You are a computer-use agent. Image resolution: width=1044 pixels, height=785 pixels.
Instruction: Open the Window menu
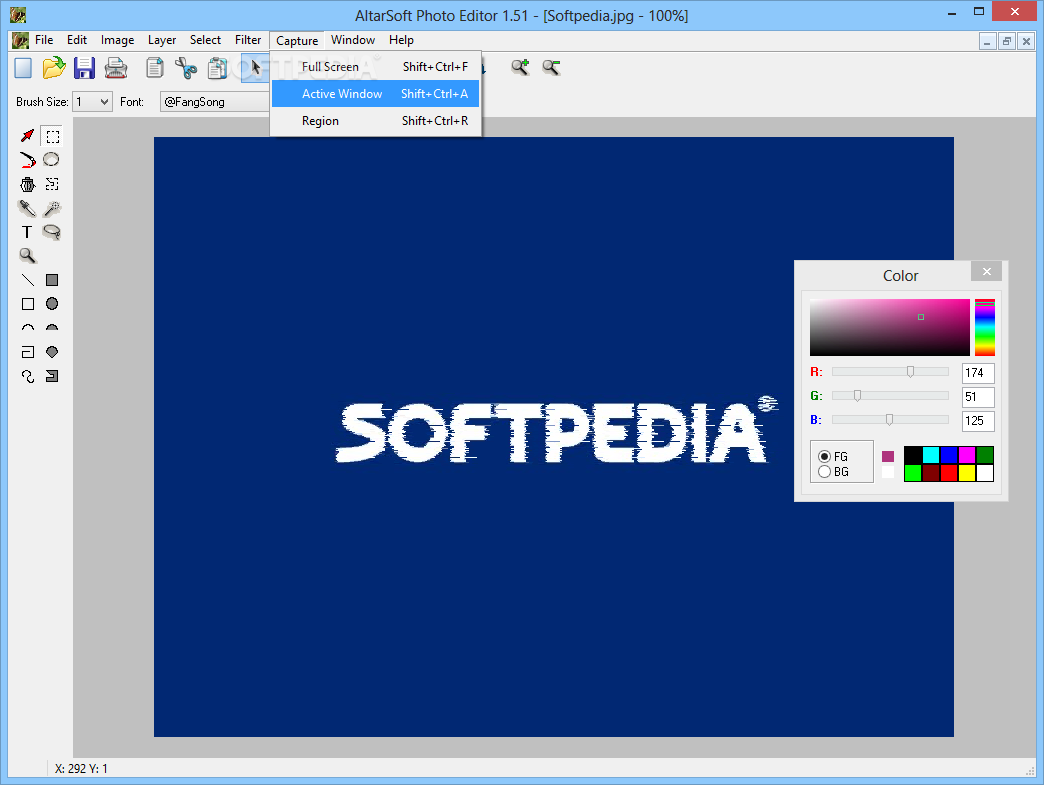click(353, 40)
